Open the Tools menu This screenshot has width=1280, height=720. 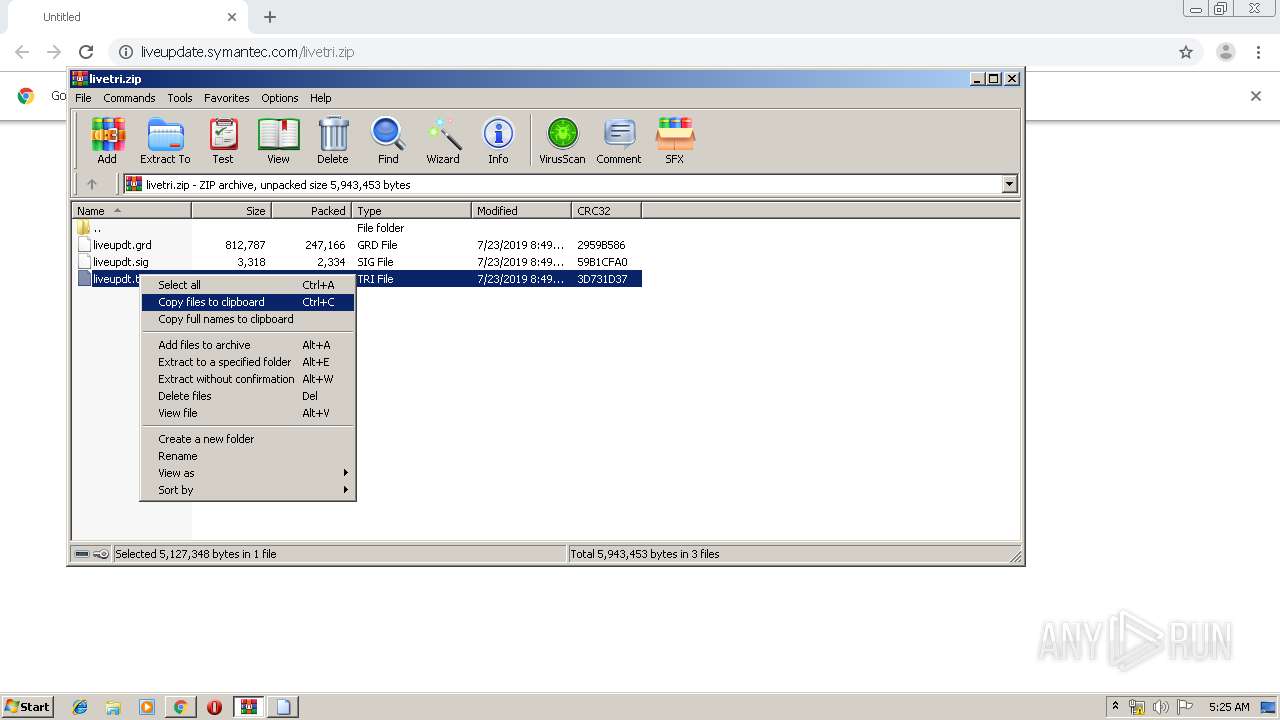tap(180, 98)
